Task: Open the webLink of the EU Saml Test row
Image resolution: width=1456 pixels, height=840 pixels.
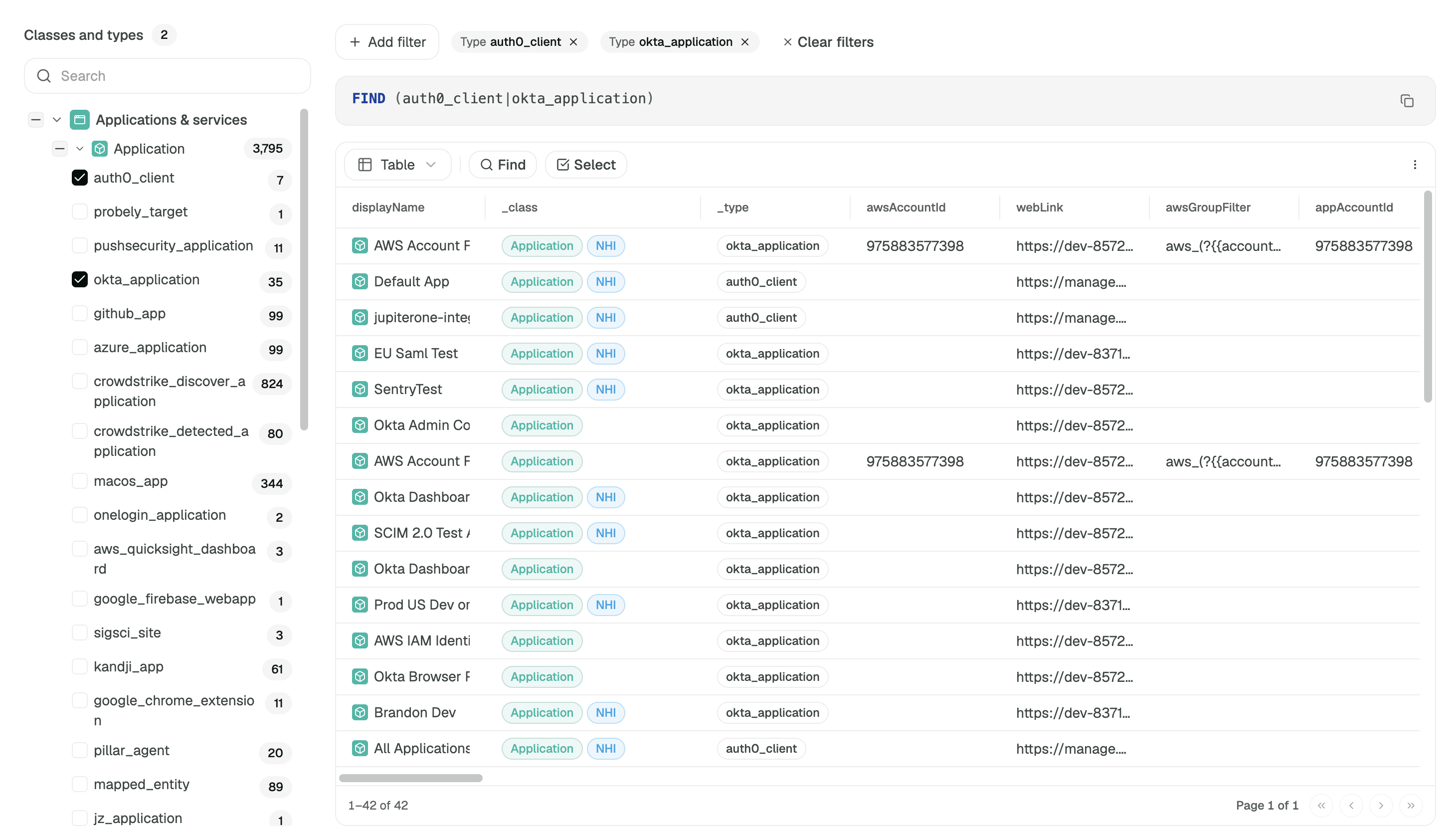Action: pos(1073,354)
